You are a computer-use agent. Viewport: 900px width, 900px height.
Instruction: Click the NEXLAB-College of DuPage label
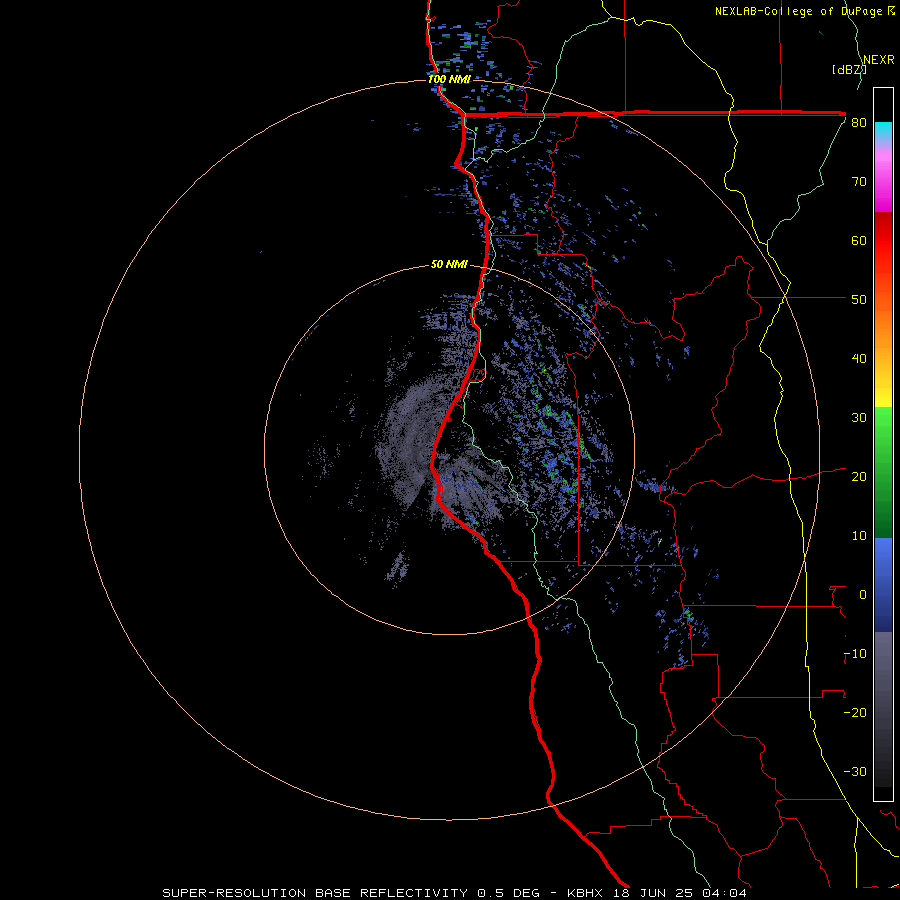[798, 11]
